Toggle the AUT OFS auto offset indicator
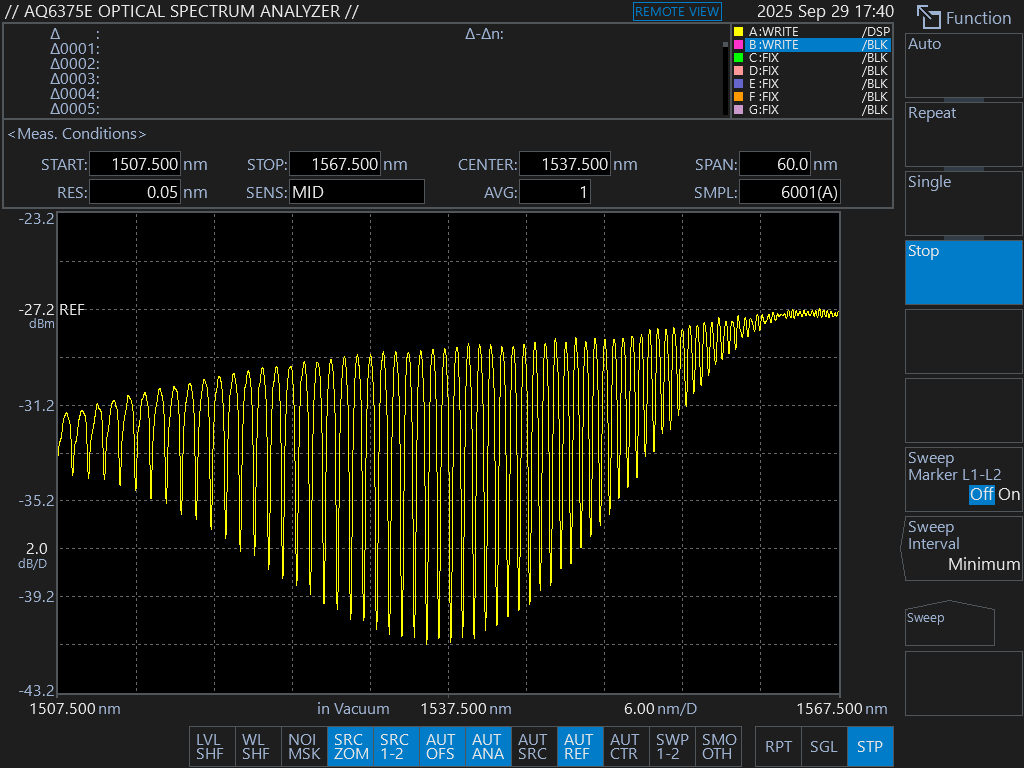The image size is (1024, 768). tap(441, 746)
